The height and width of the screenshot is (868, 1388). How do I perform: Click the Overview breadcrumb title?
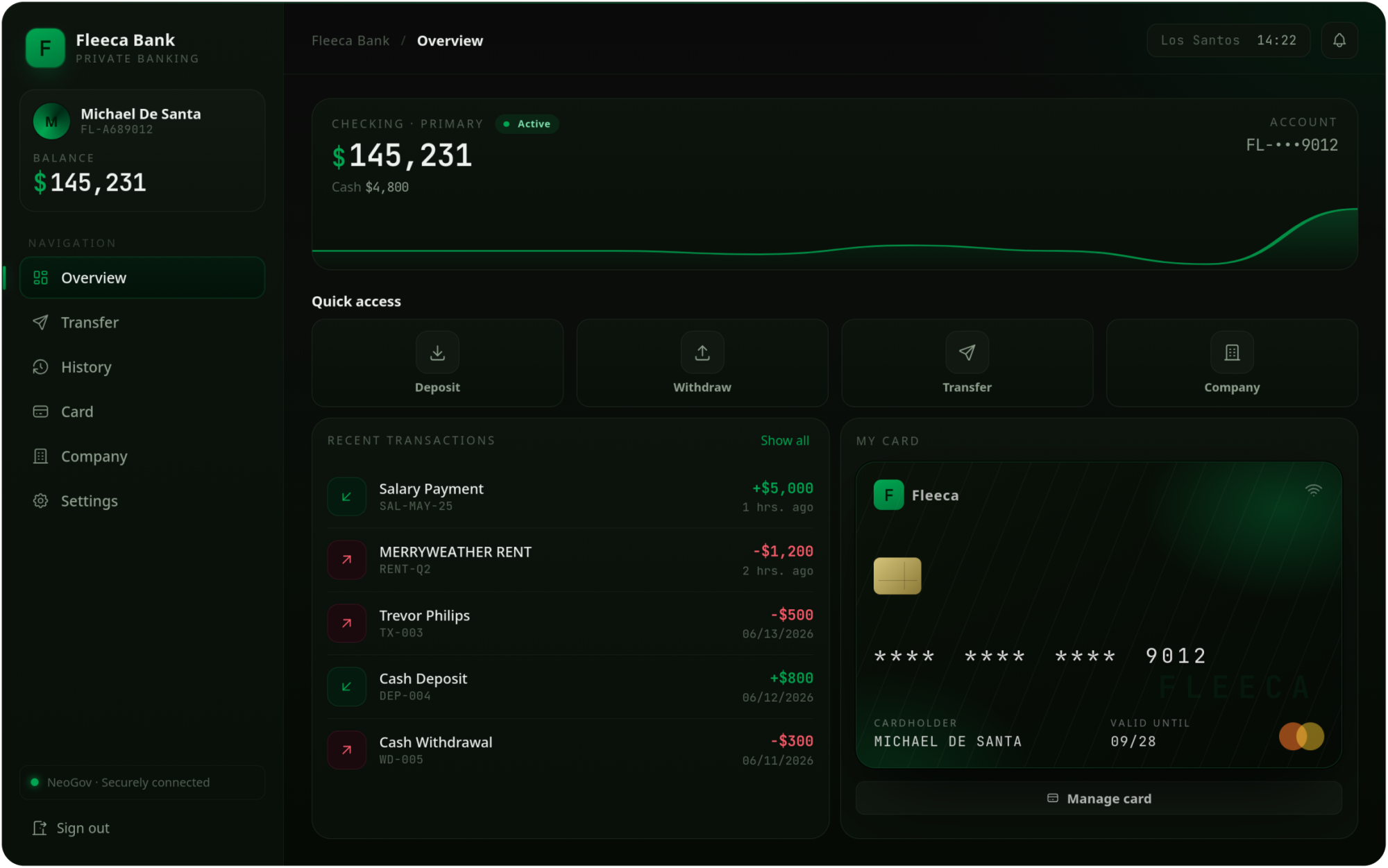[450, 40]
